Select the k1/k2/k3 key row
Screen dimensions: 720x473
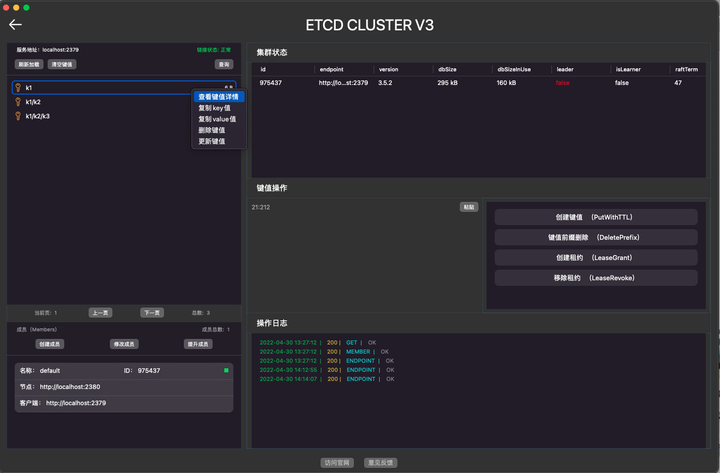click(x=124, y=116)
